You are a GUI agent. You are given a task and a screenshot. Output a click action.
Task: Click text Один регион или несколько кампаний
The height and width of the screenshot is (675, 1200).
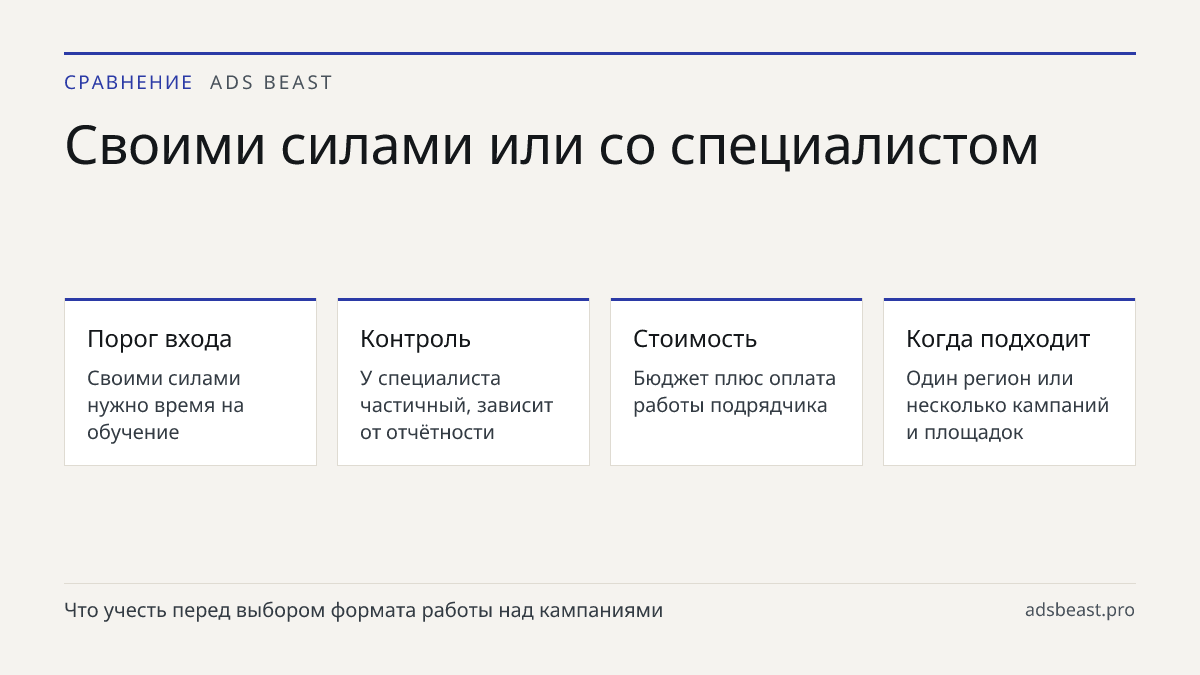(1007, 392)
